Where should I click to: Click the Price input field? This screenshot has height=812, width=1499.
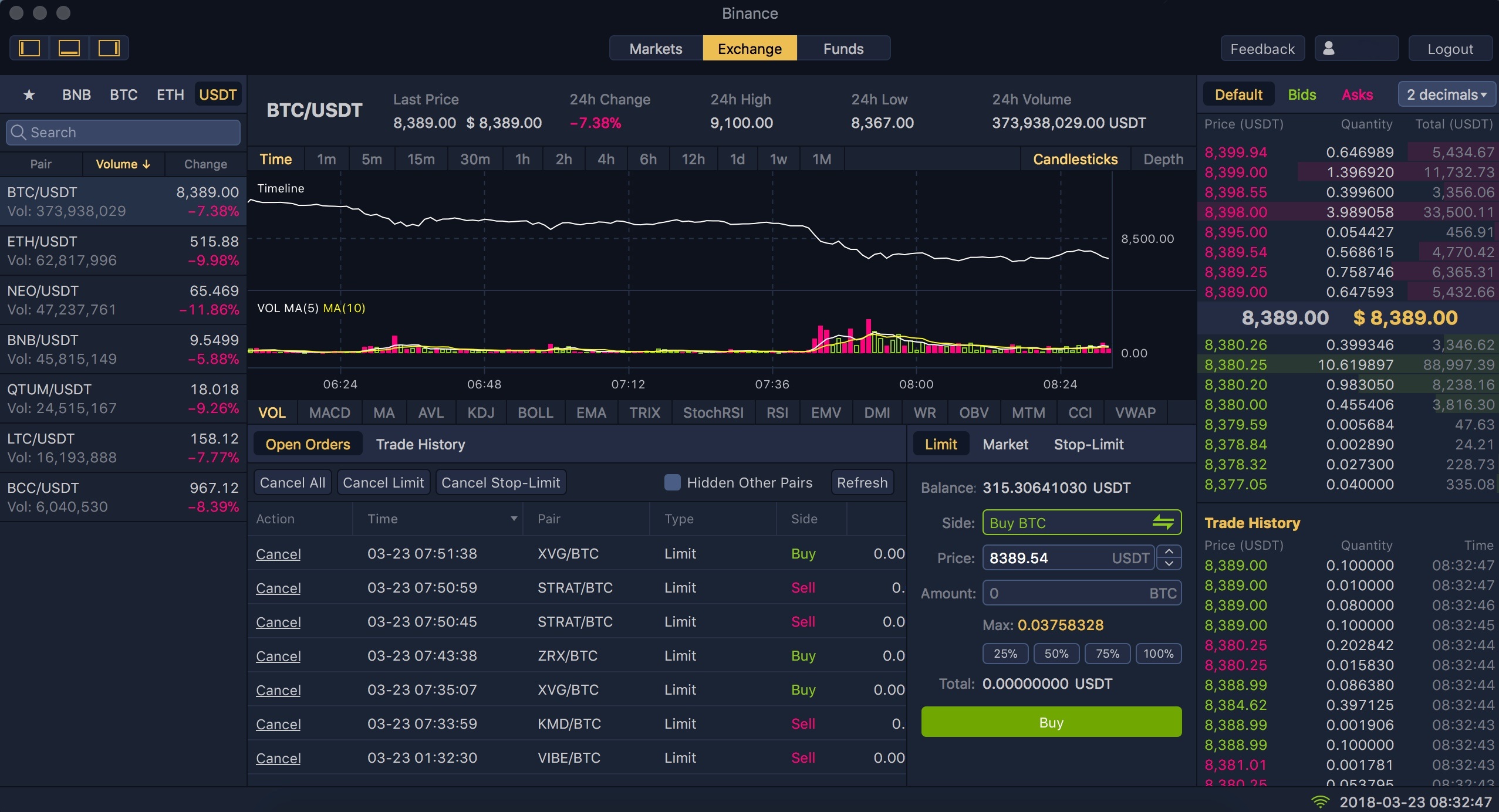1069,557
